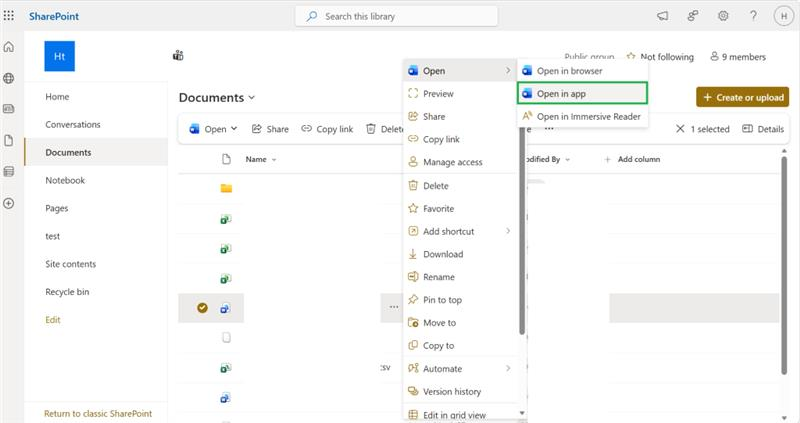Click Share in the command bar

(270, 129)
